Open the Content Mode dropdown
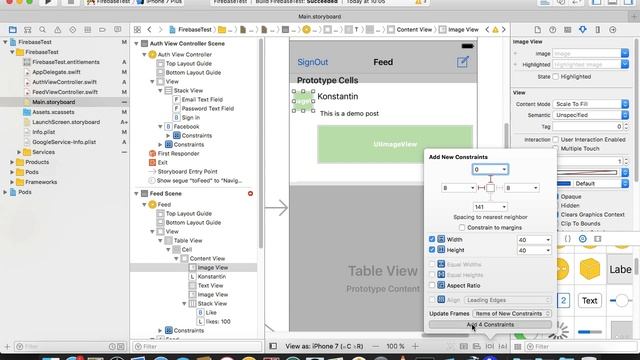Screen dimensions: 640x360 coord(591,104)
